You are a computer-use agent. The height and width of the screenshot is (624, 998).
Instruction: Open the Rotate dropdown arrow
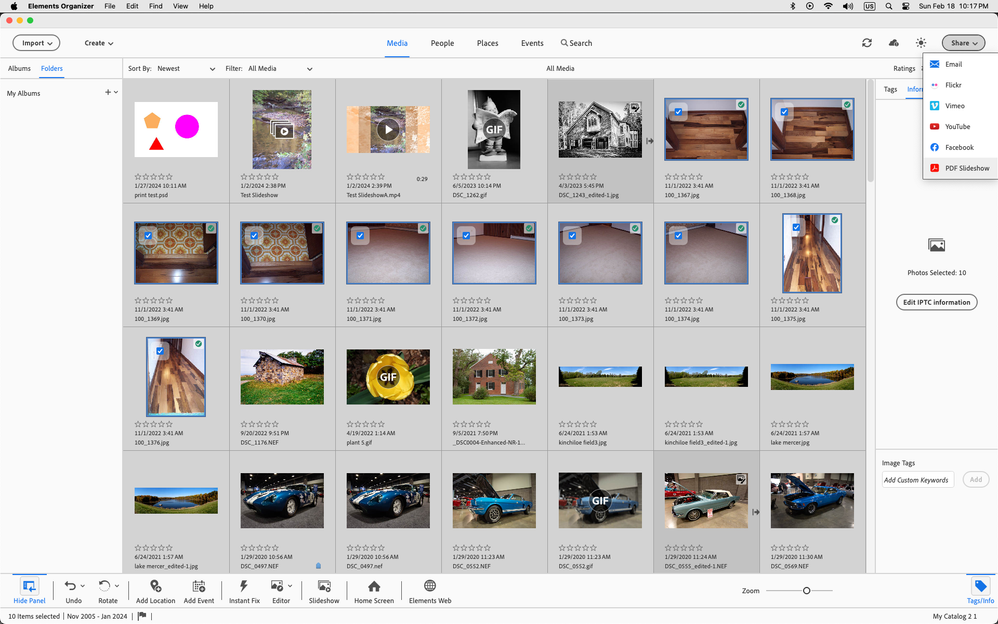pos(117,586)
